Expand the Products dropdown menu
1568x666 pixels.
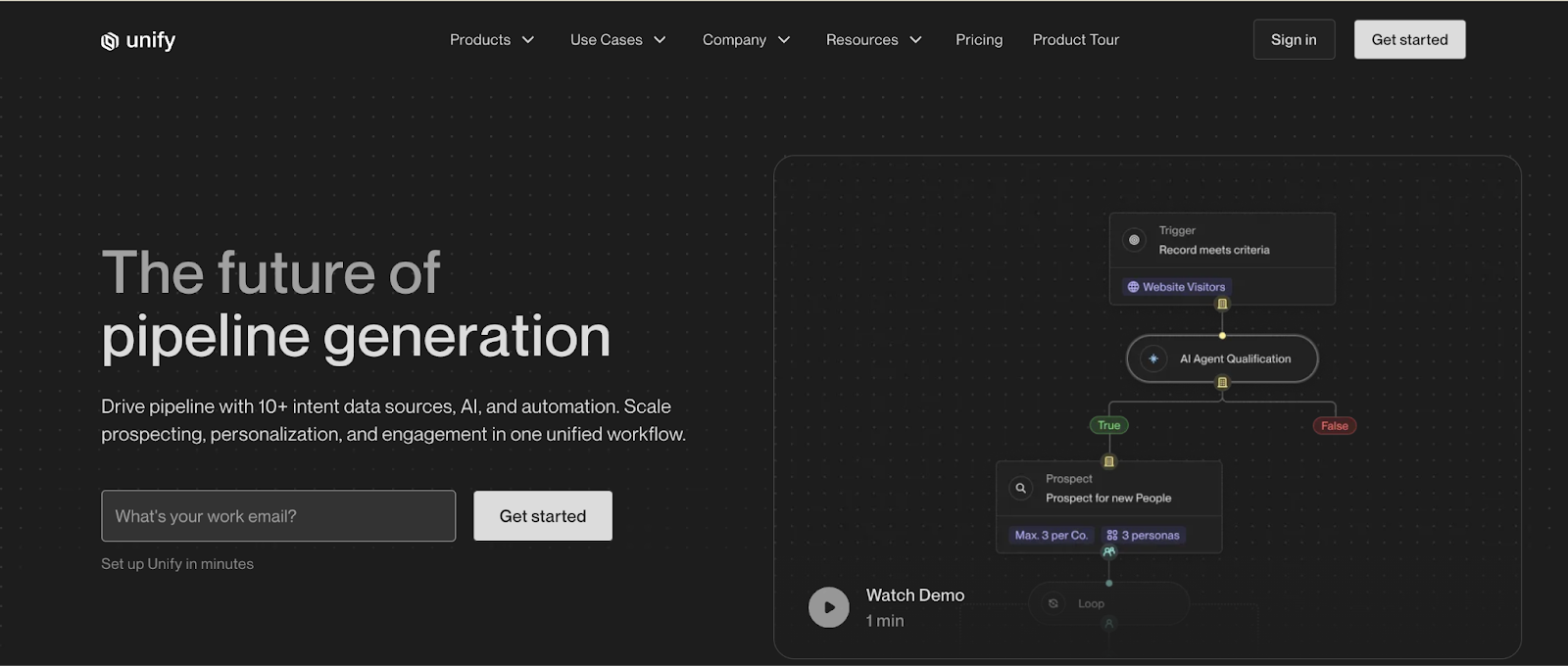pos(491,40)
